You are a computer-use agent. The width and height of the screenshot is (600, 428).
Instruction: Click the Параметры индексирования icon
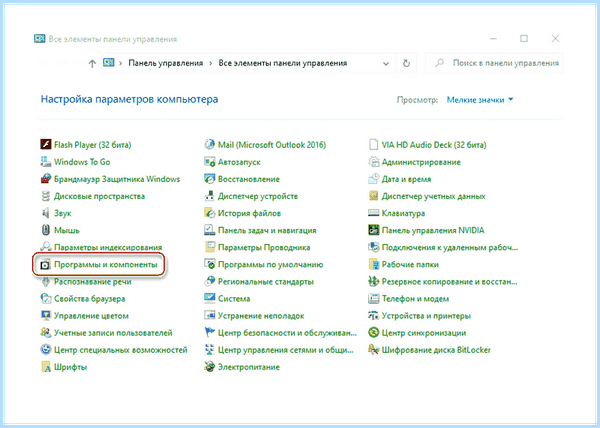click(46, 247)
